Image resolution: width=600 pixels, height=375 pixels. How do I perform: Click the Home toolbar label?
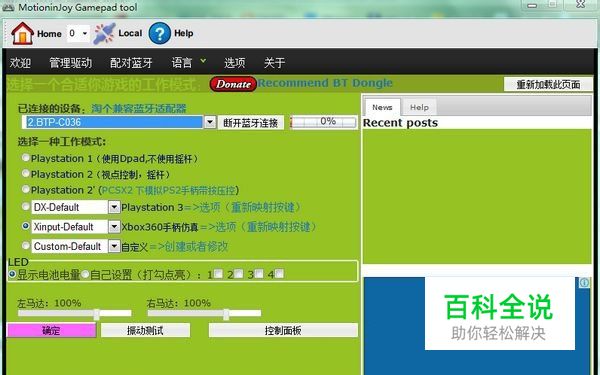[x=49, y=34]
